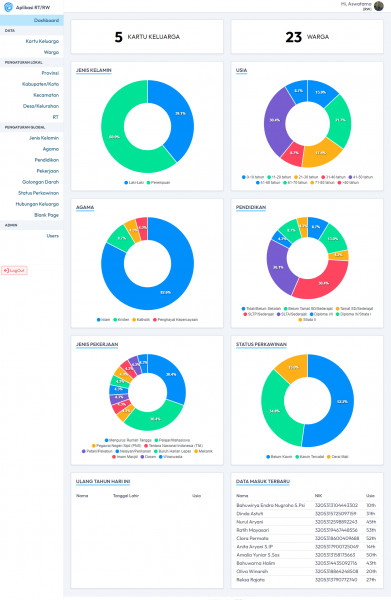Toggle the Cerai Mati legend item
This screenshot has width=391, height=600.
tap(337, 457)
